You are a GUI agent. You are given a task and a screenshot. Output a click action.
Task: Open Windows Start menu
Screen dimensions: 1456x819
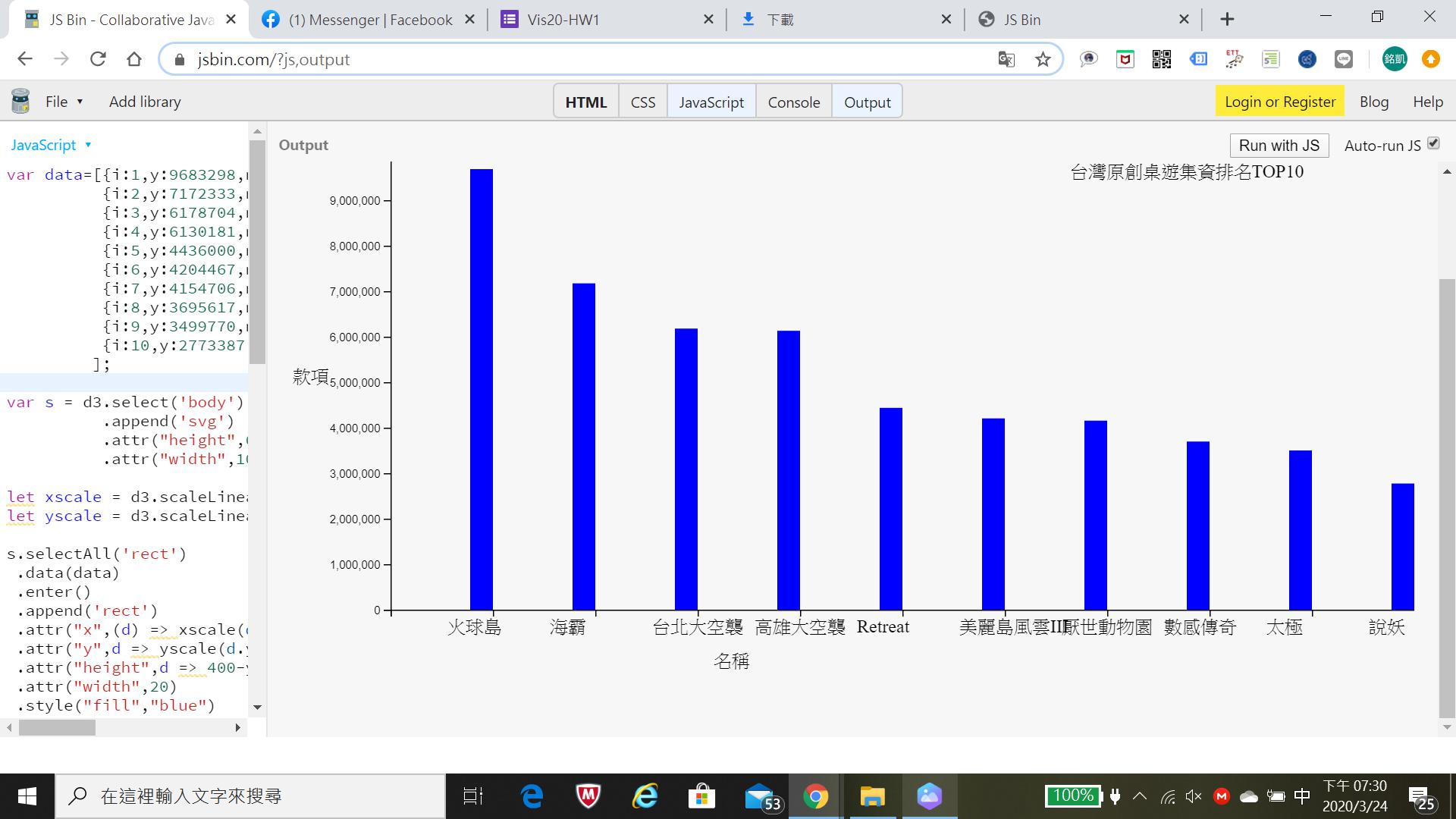point(27,796)
